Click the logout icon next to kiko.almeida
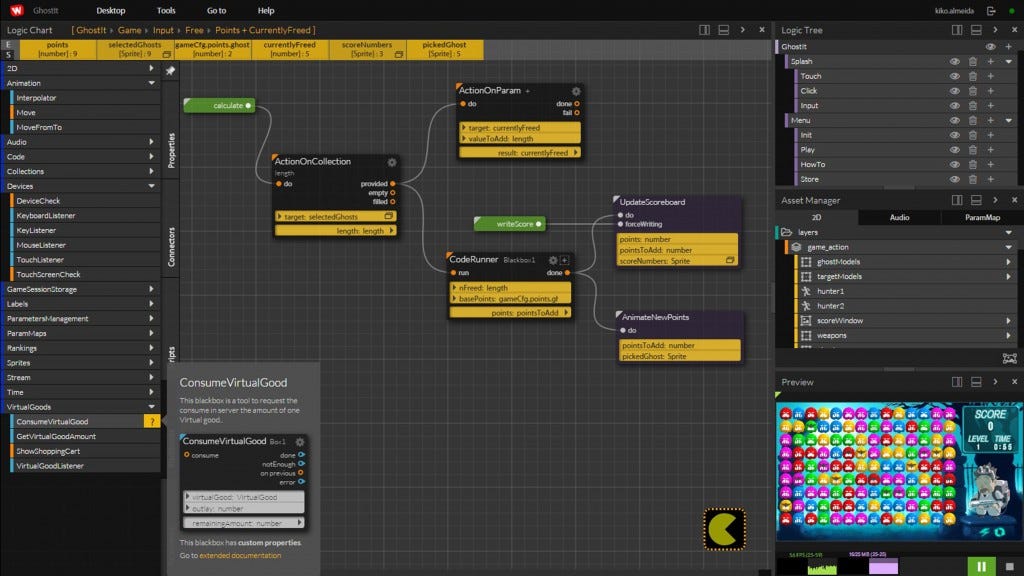The image size is (1024, 576). point(991,10)
